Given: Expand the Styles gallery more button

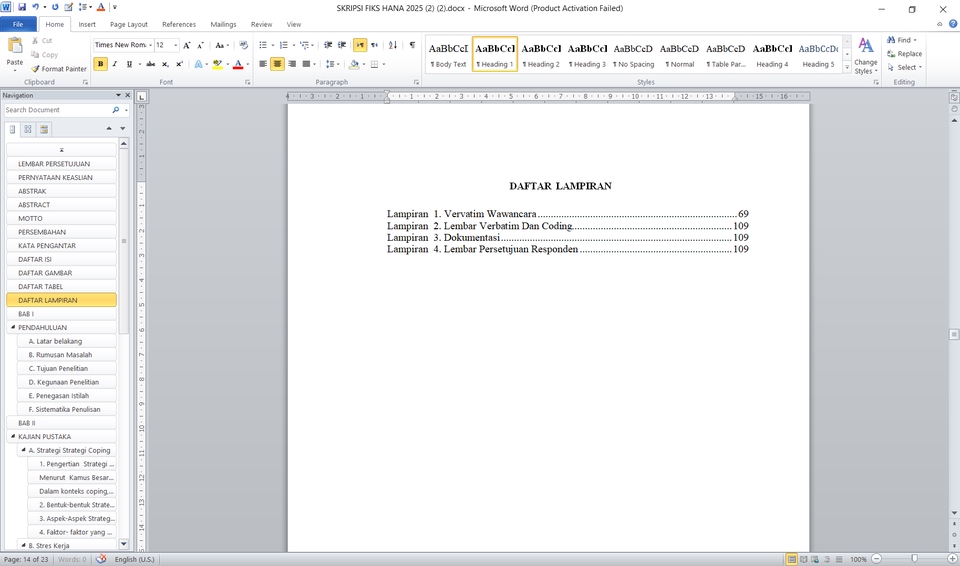Looking at the screenshot, I should (847, 69).
